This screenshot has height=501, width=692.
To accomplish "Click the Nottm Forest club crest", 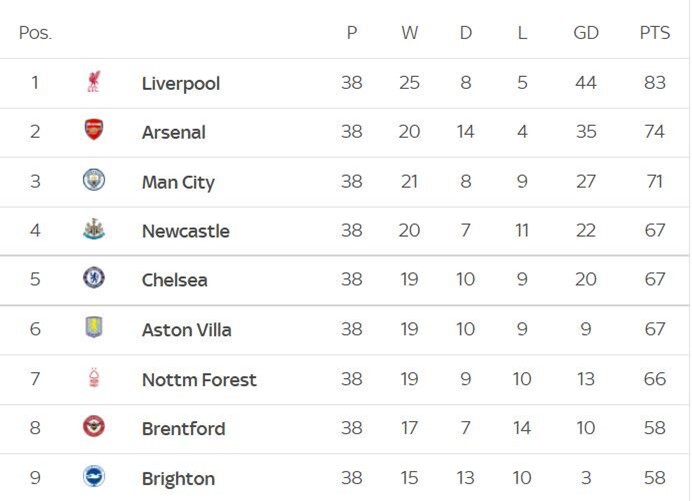I will tap(94, 377).
